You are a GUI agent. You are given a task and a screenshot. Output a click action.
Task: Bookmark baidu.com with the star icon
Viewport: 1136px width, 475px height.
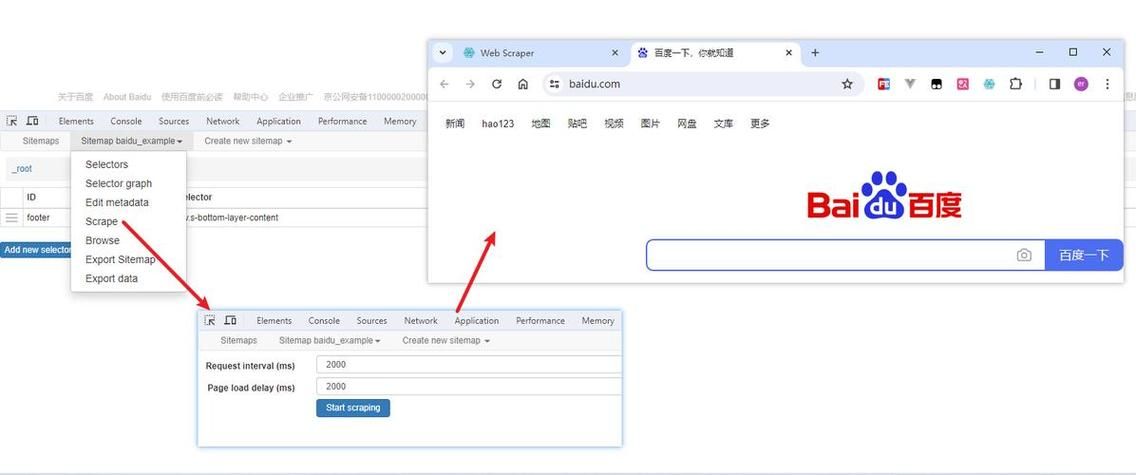click(x=847, y=84)
